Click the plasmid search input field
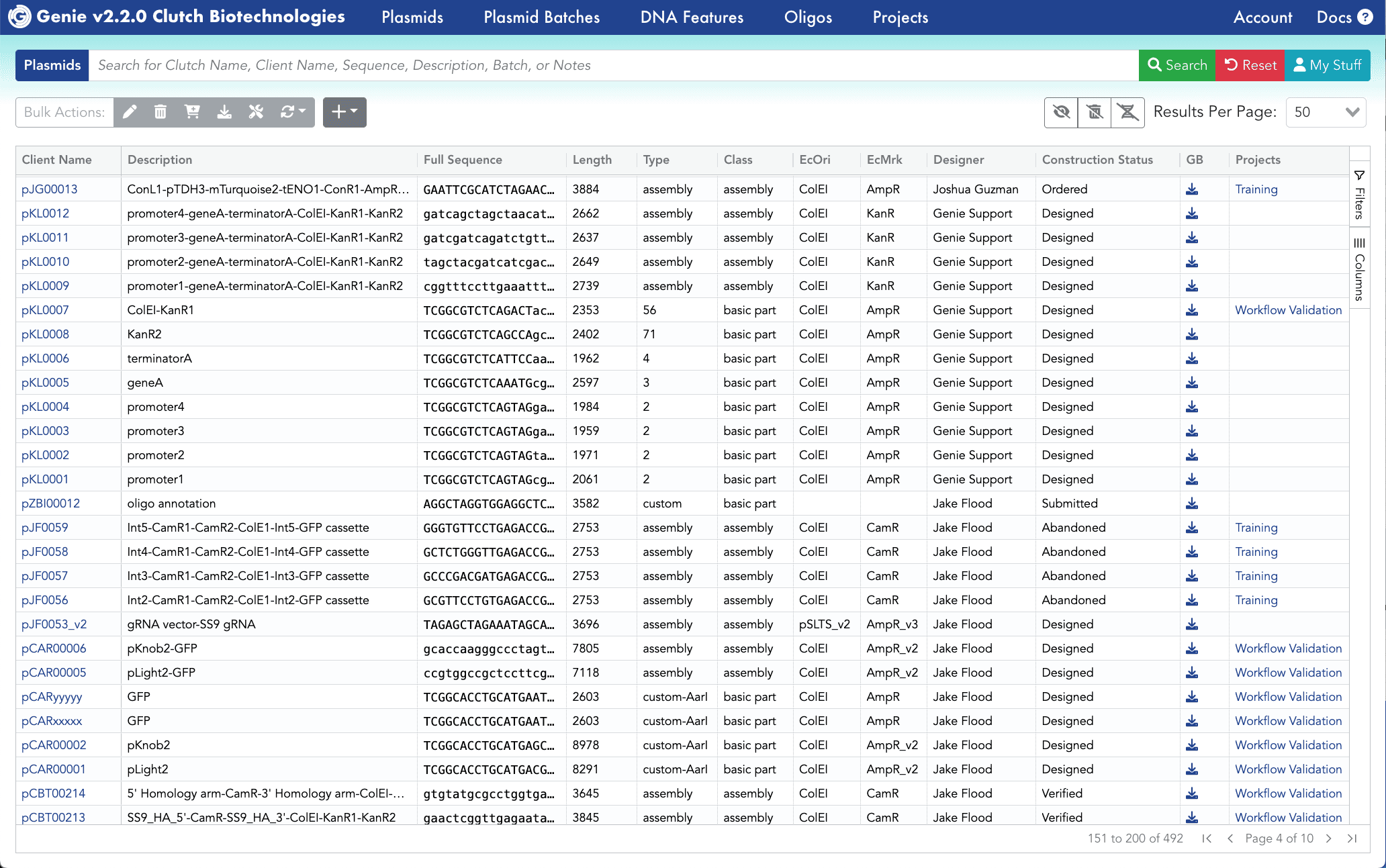This screenshot has width=1386, height=868. click(604, 65)
